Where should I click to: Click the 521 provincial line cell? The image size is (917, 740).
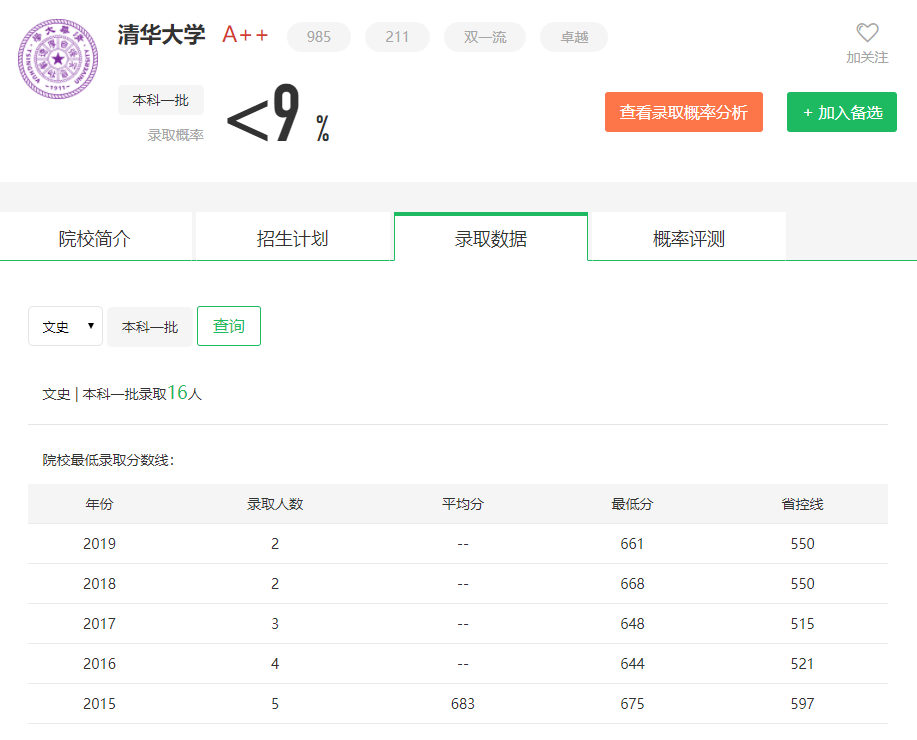802,663
